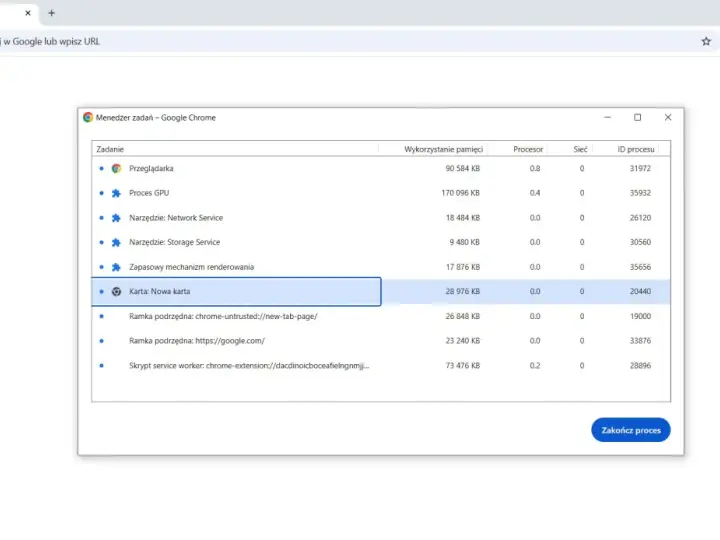Screen dimensions: 720x540
Task: Click the CPU value 0.8 for Przeglądarka
Action: click(x=534, y=169)
